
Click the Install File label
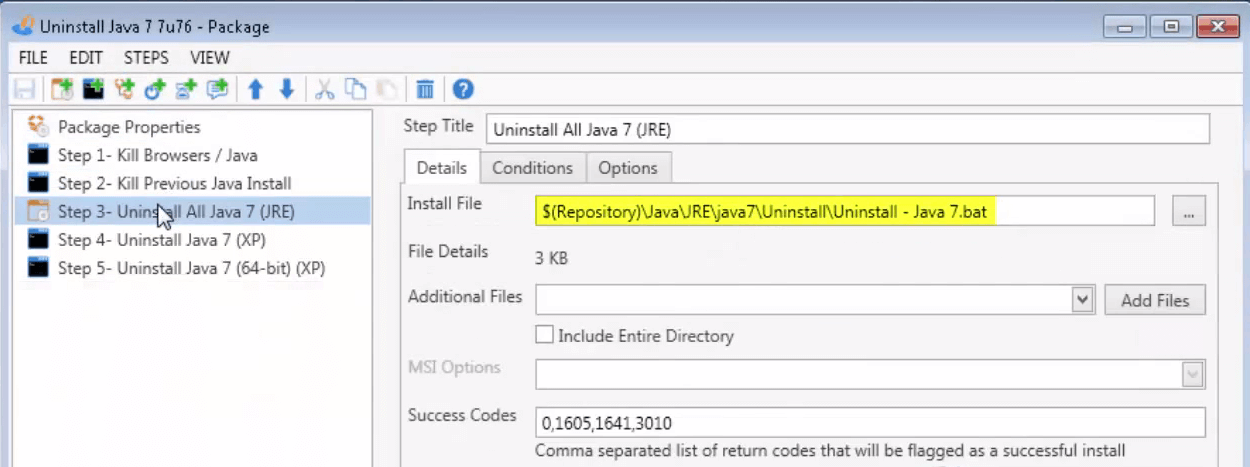(444, 203)
